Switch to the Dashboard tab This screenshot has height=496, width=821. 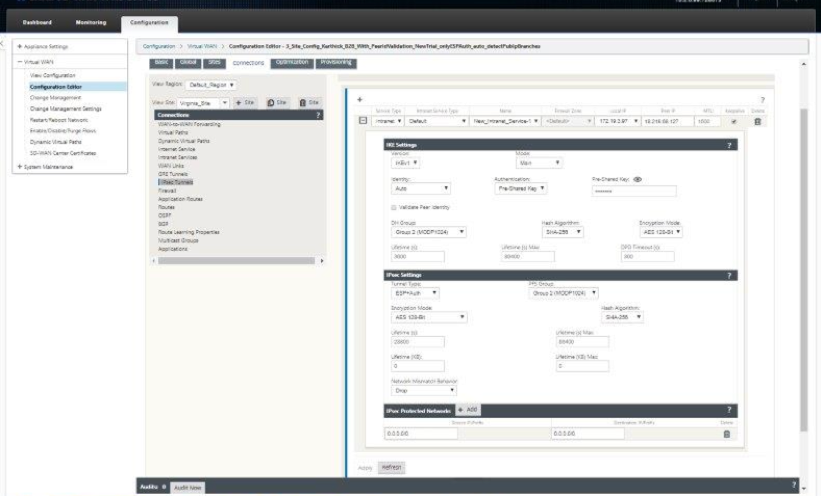pos(37,23)
